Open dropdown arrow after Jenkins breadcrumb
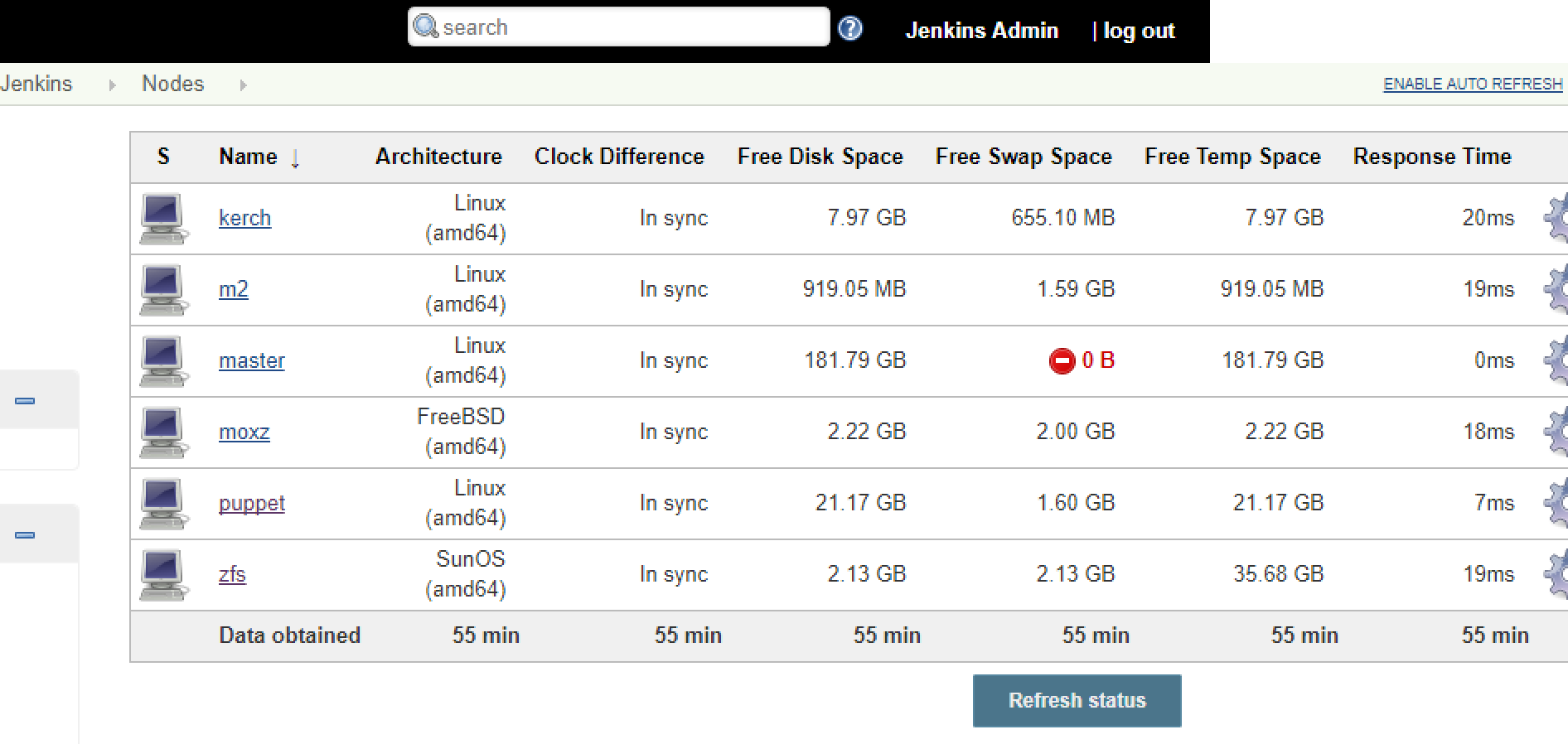The height and width of the screenshot is (744, 1568). tap(112, 85)
